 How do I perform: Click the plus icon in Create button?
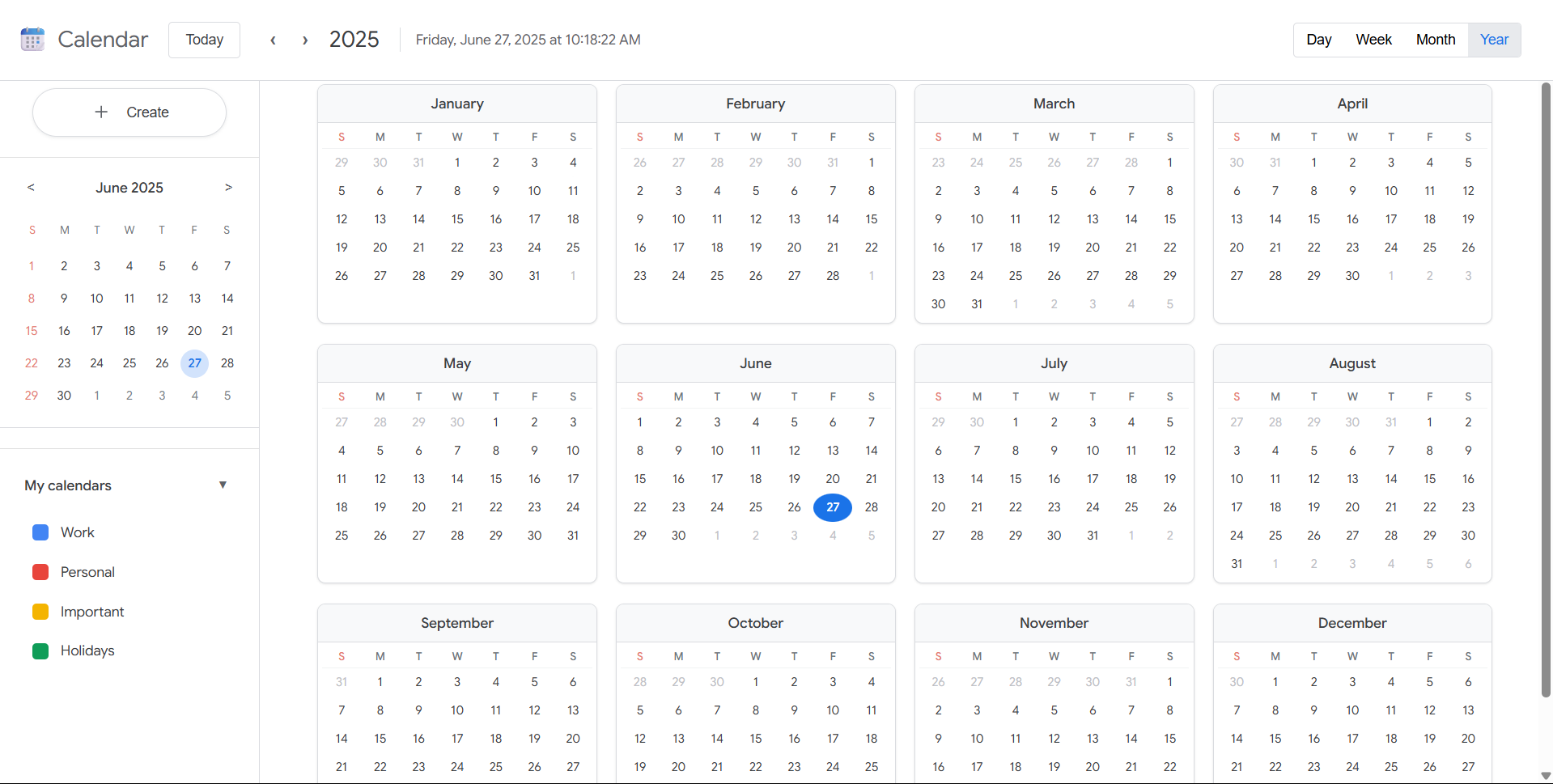click(101, 112)
